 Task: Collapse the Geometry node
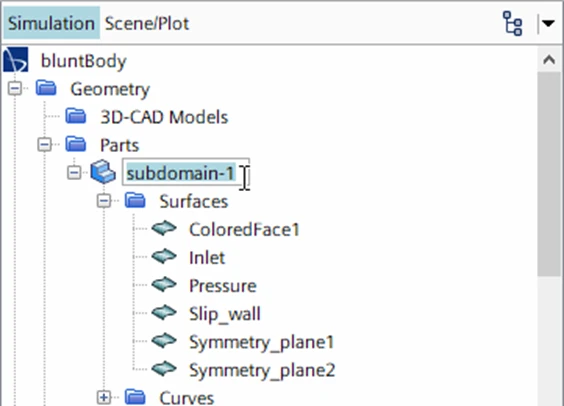[15, 88]
